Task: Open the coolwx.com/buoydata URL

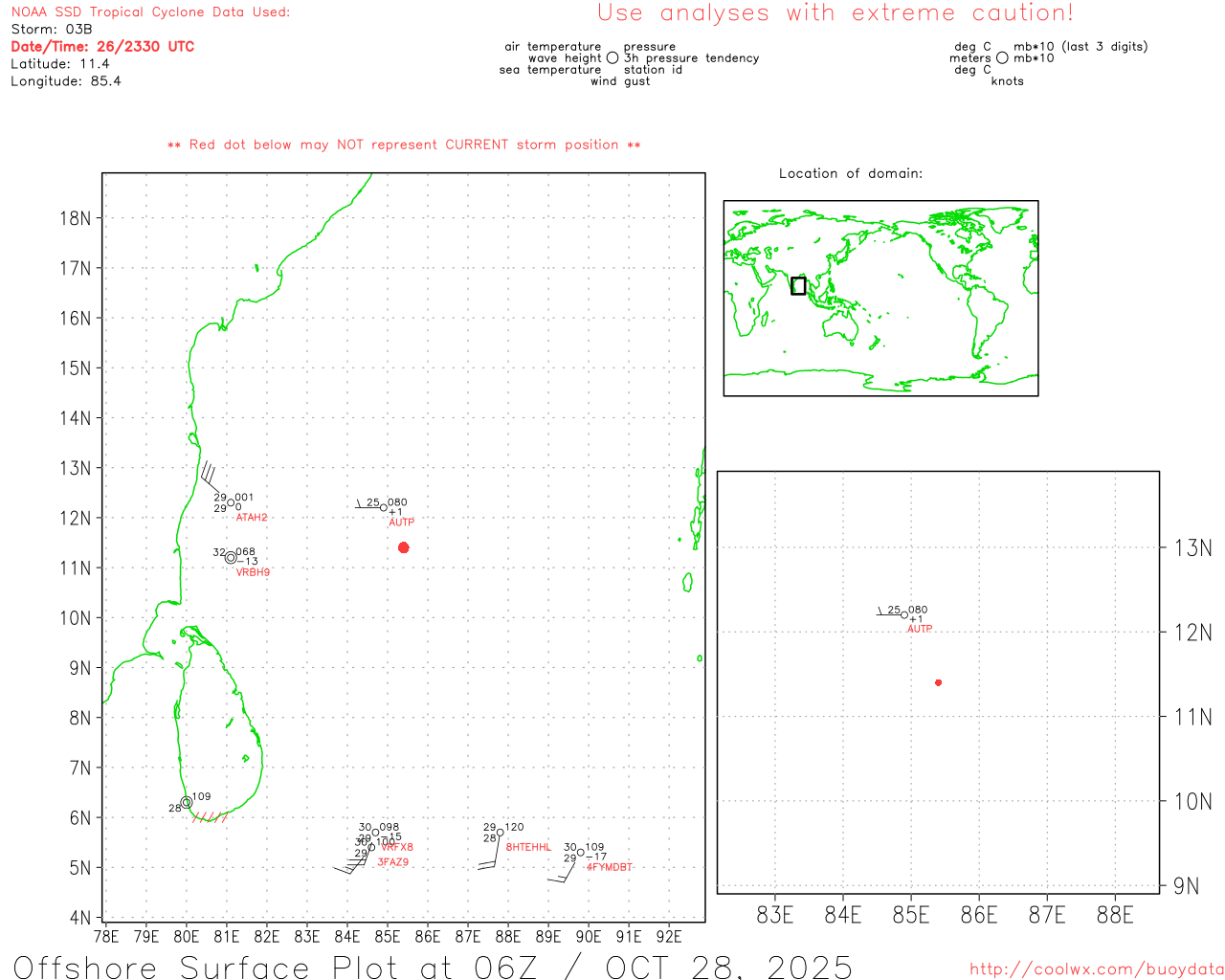Action: (x=1097, y=969)
